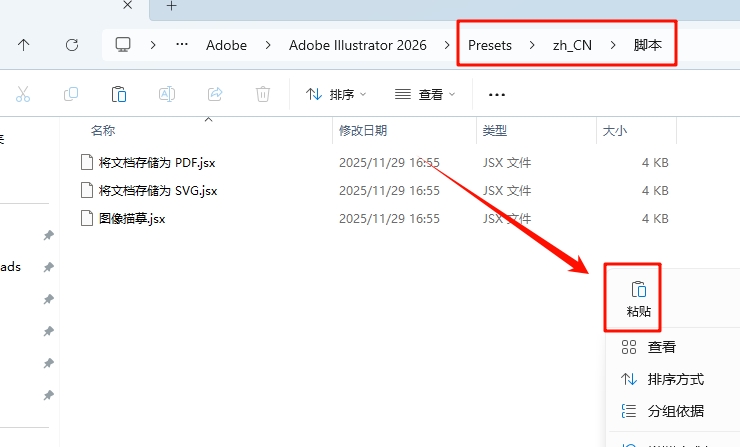Open the 排序 sort dropdown

point(335,94)
